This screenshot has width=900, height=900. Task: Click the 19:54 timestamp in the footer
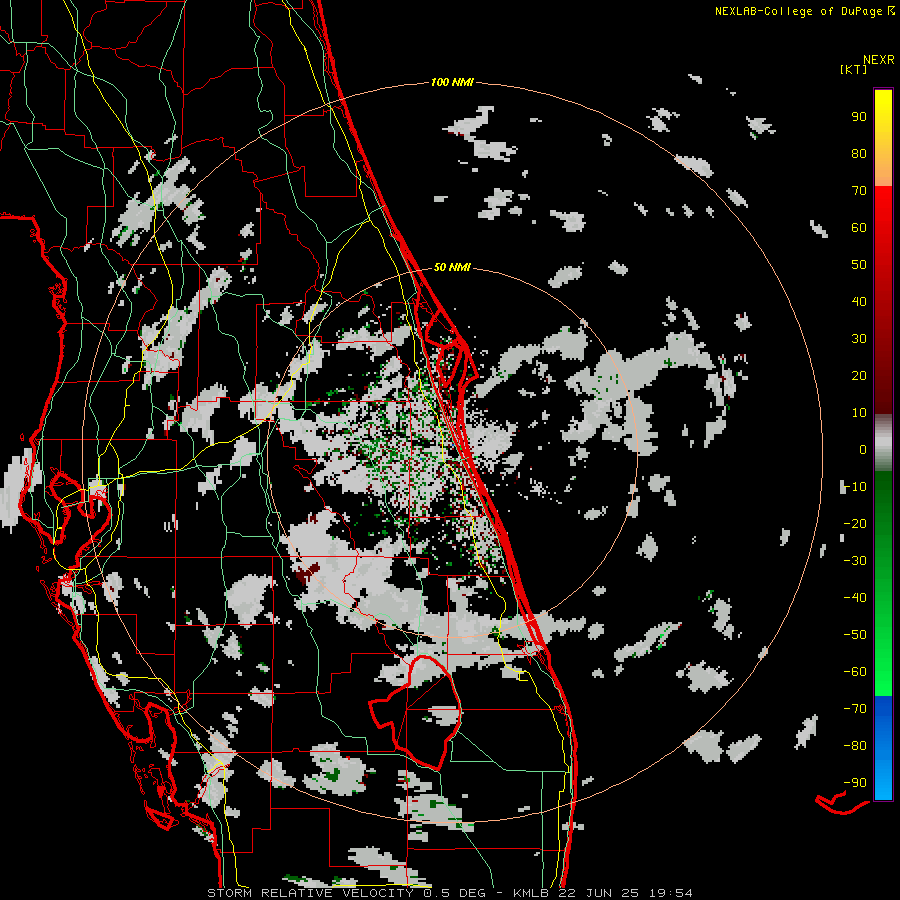click(671, 893)
